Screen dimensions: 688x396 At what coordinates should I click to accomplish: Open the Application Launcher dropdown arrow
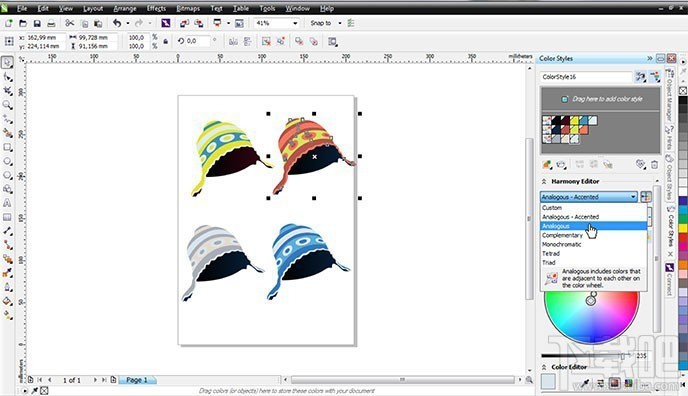228,23
